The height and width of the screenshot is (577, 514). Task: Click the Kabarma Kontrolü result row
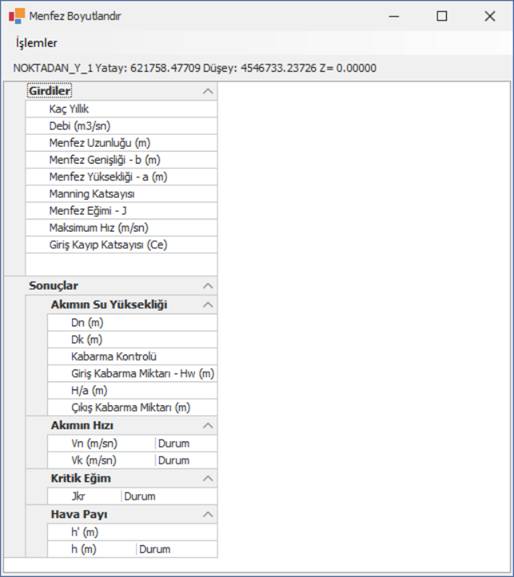pos(132,357)
